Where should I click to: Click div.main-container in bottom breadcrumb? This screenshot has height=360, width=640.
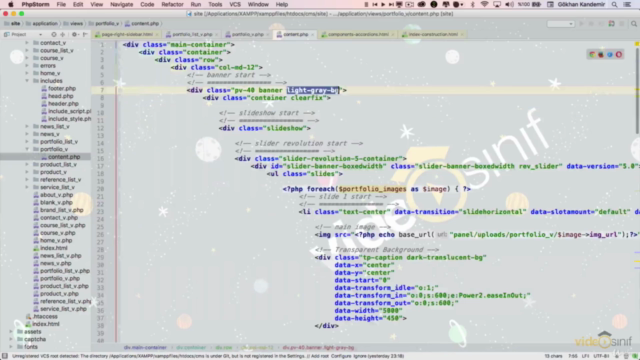pos(145,348)
